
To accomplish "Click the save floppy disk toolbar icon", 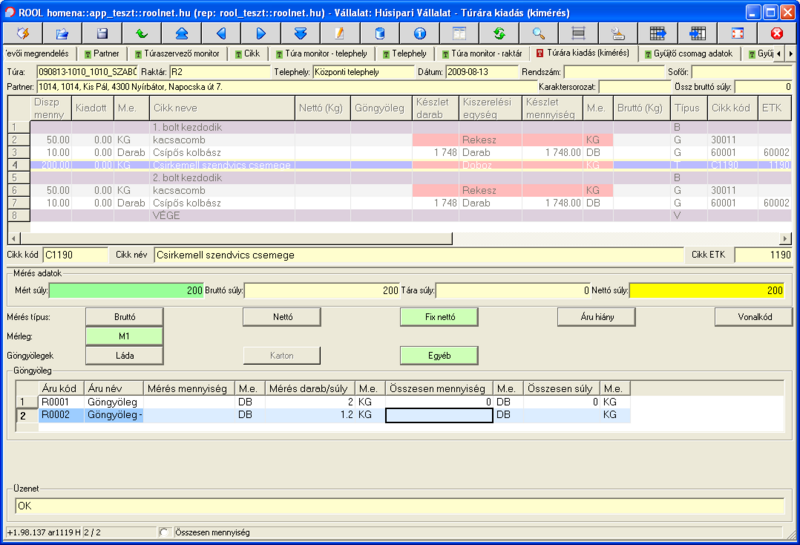I will (101, 34).
